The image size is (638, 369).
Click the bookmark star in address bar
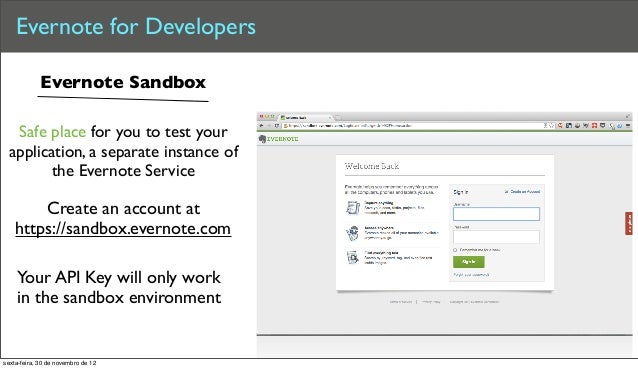click(552, 126)
